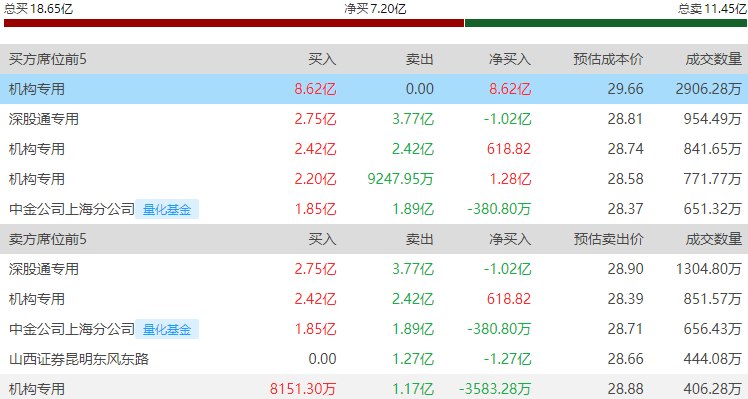
Task: Select 山西证券昆明东风东路 seller row
Action: [x=374, y=359]
